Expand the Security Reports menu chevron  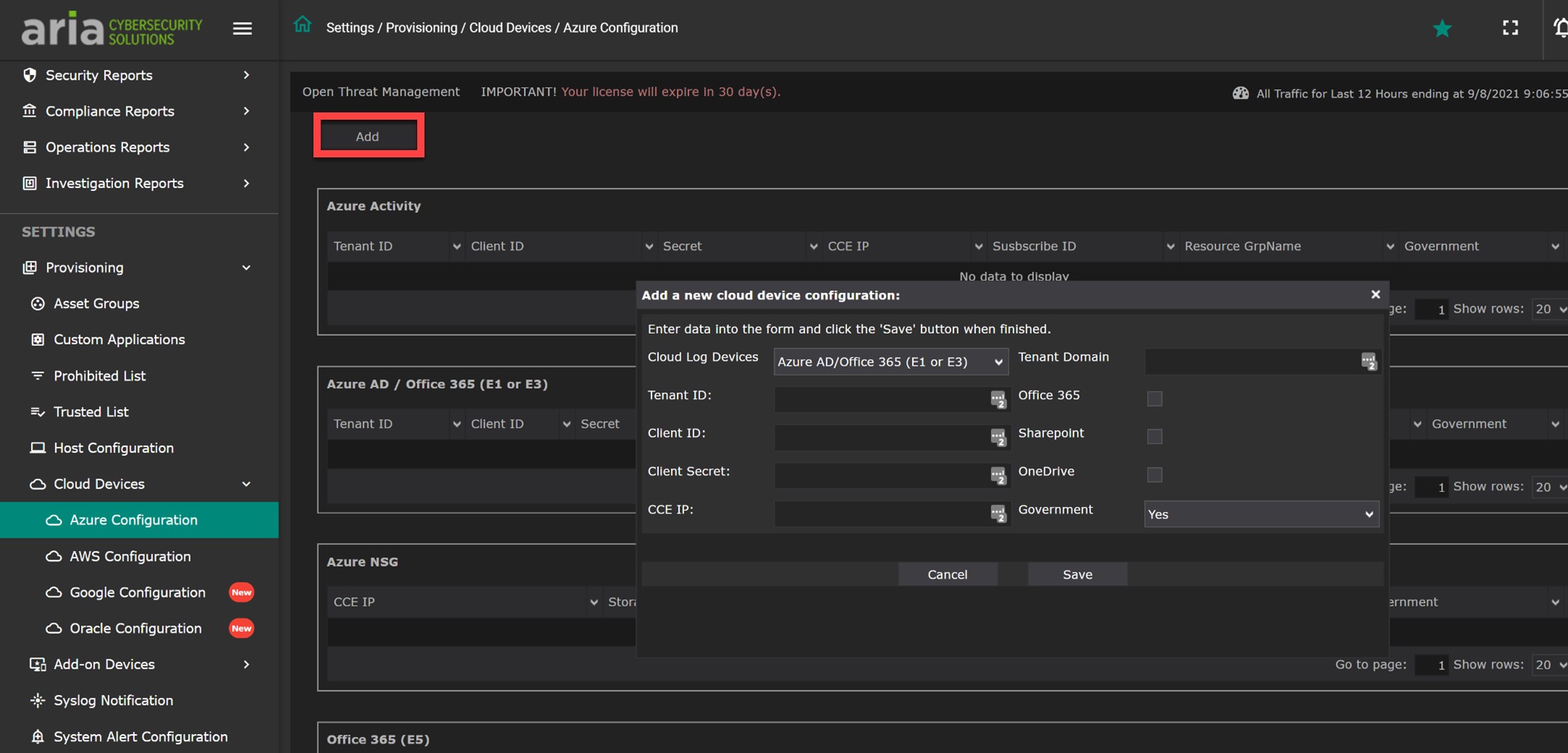pos(247,75)
